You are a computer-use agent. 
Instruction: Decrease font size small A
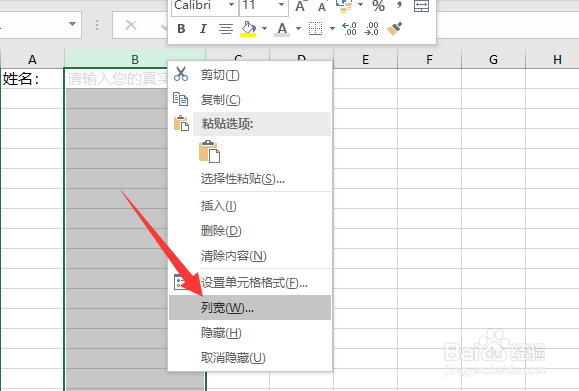click(322, 6)
